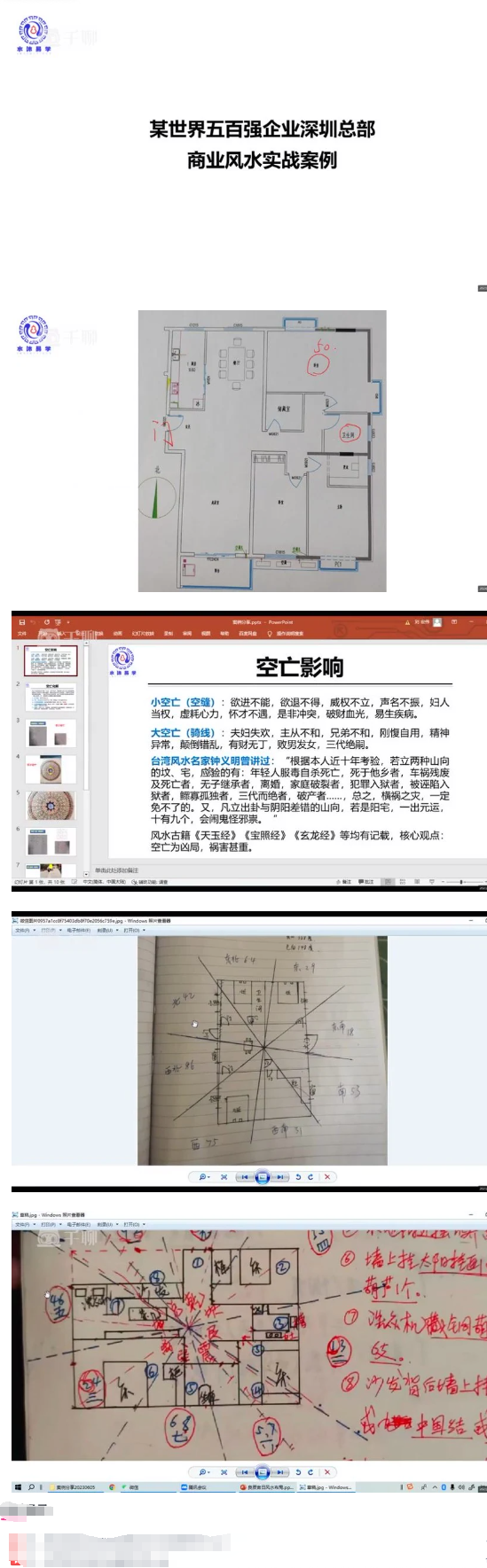This screenshot has width=487, height=1568.
Task: Open 打印(P) menu in 微信图片 photo viewer
Action: pyautogui.click(x=50, y=931)
